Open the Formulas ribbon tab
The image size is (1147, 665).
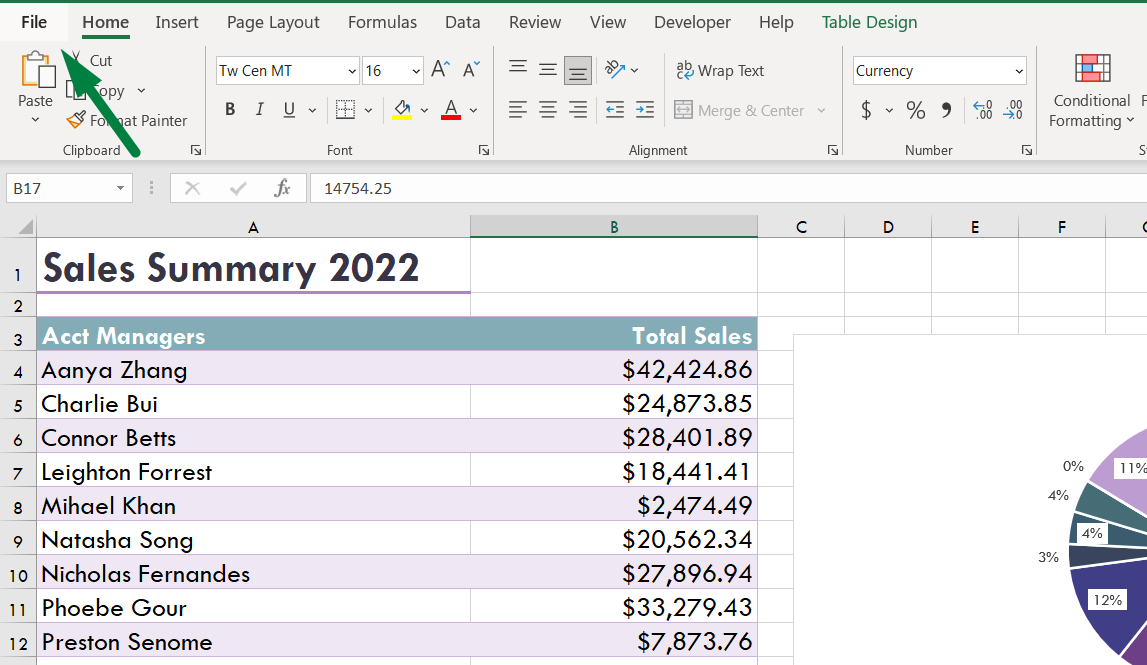point(382,21)
